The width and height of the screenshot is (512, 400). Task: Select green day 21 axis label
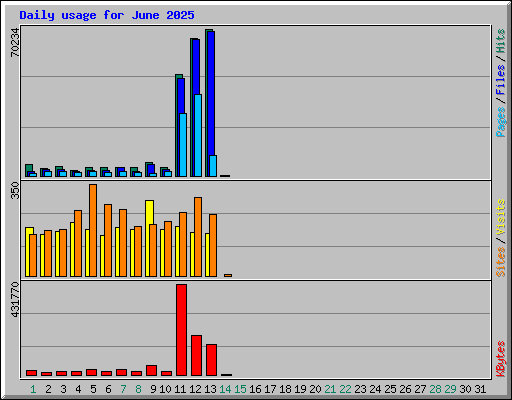[330, 389]
